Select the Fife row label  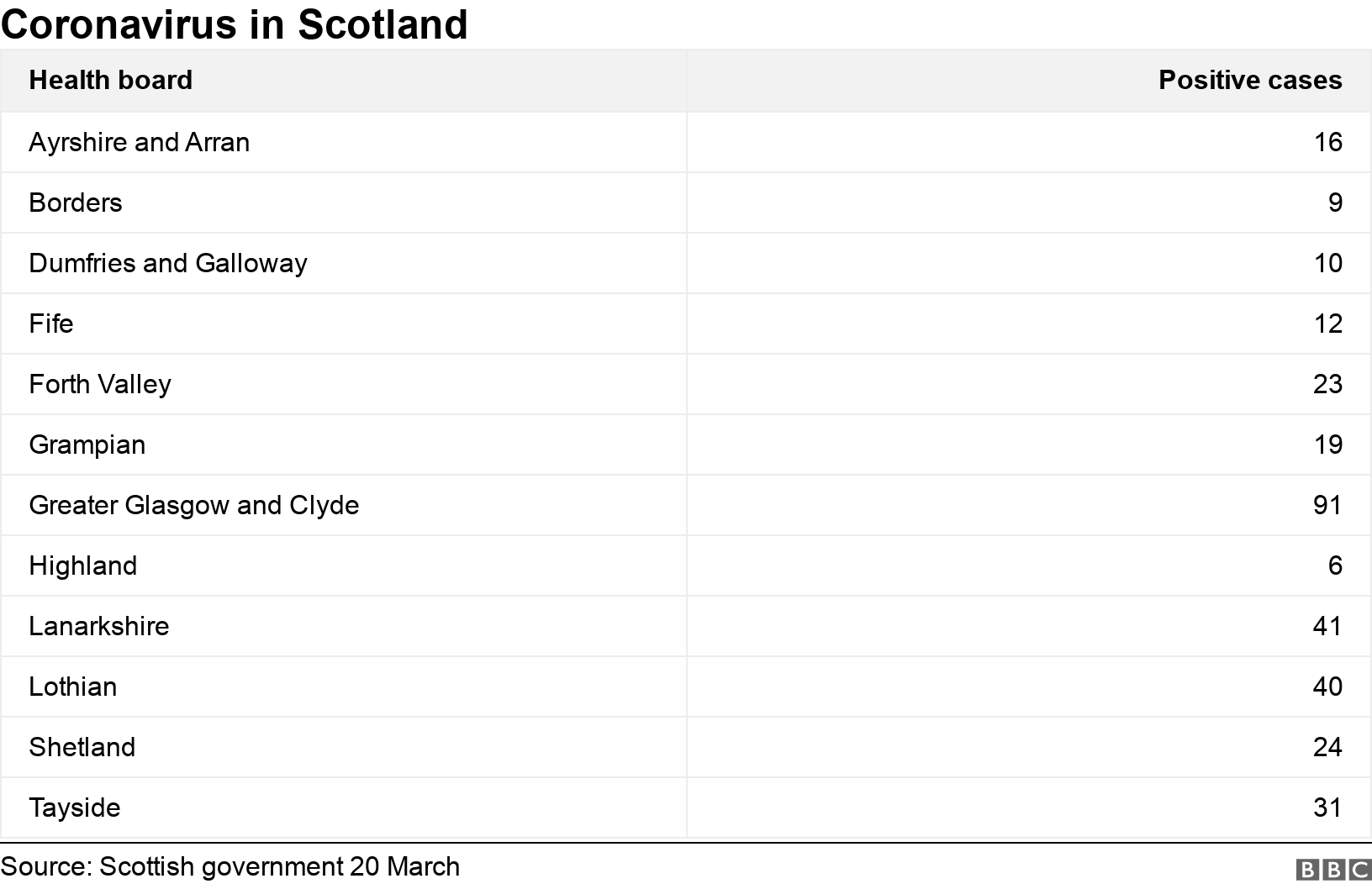[51, 324]
